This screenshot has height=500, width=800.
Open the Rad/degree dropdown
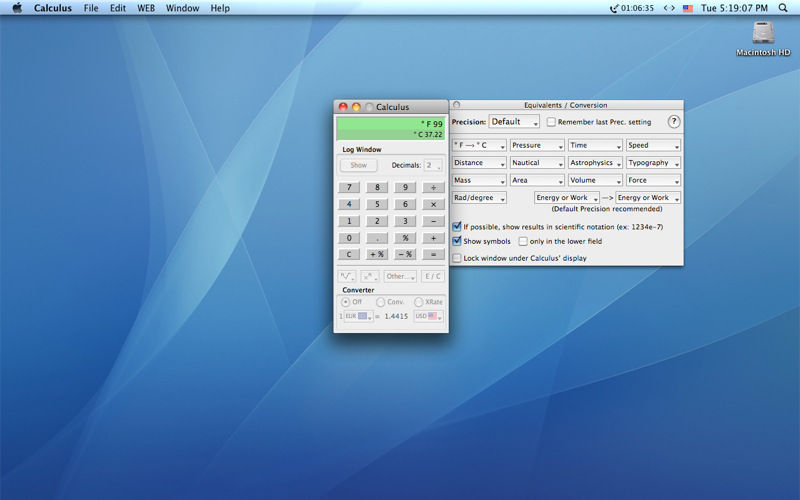[x=479, y=197]
